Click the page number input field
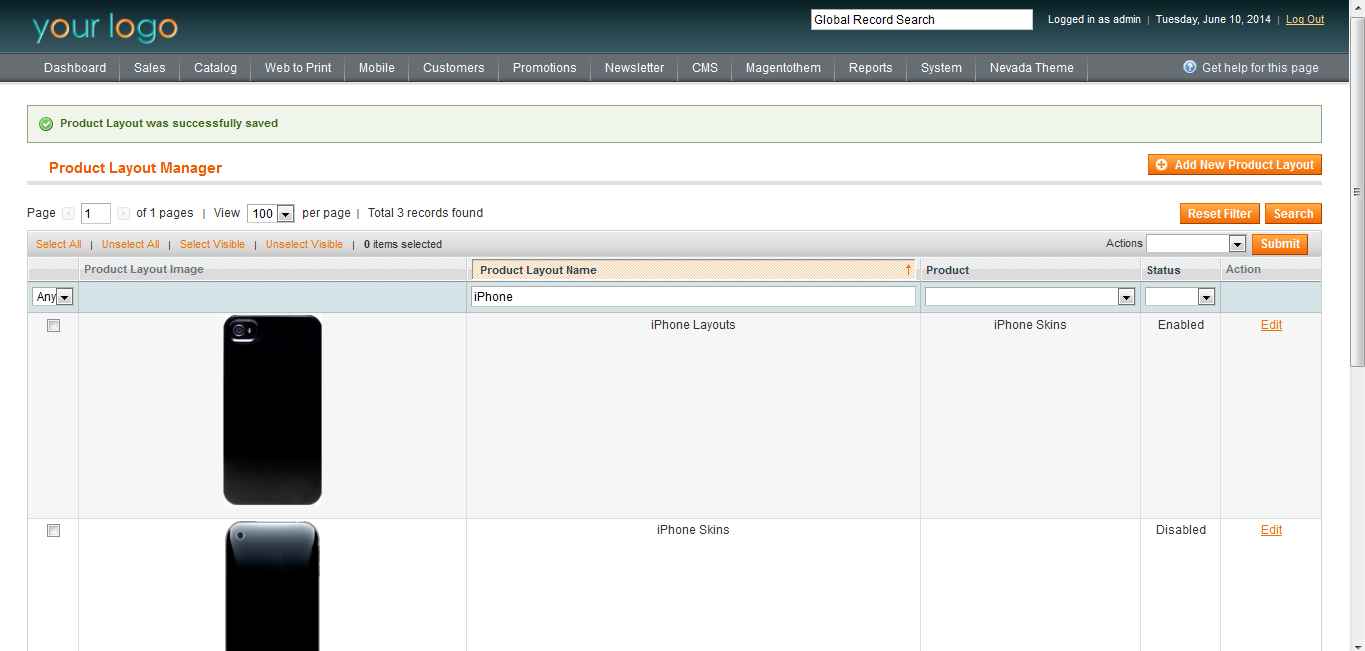This screenshot has height=651, width=1365. (96, 214)
